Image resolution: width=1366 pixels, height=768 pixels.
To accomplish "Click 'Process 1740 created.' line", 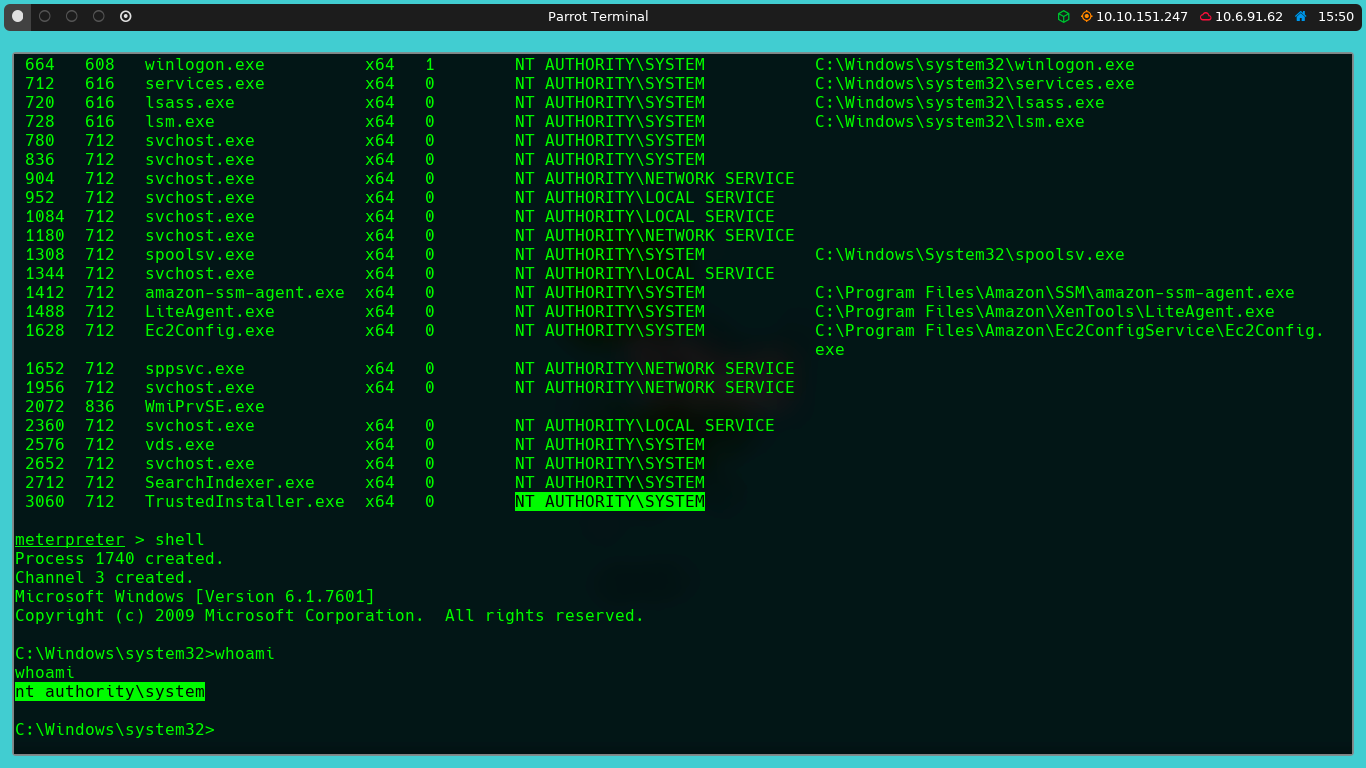I will [x=120, y=559].
